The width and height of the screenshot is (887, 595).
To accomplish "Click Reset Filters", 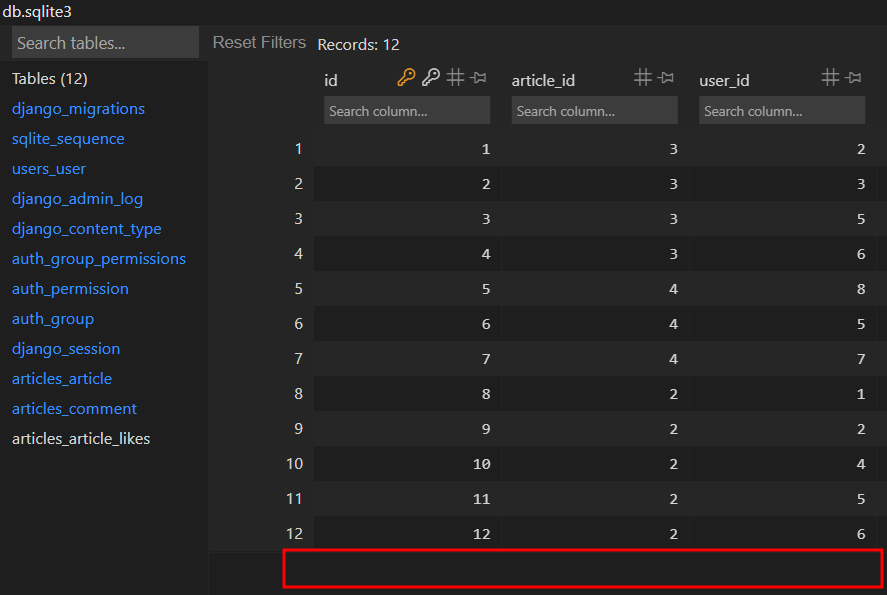I will click(x=259, y=42).
